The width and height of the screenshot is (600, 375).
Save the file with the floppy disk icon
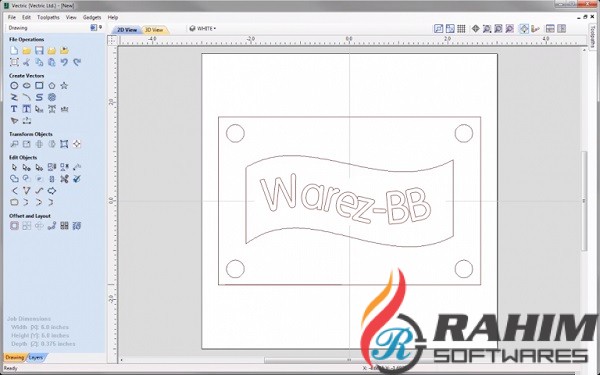[39, 50]
